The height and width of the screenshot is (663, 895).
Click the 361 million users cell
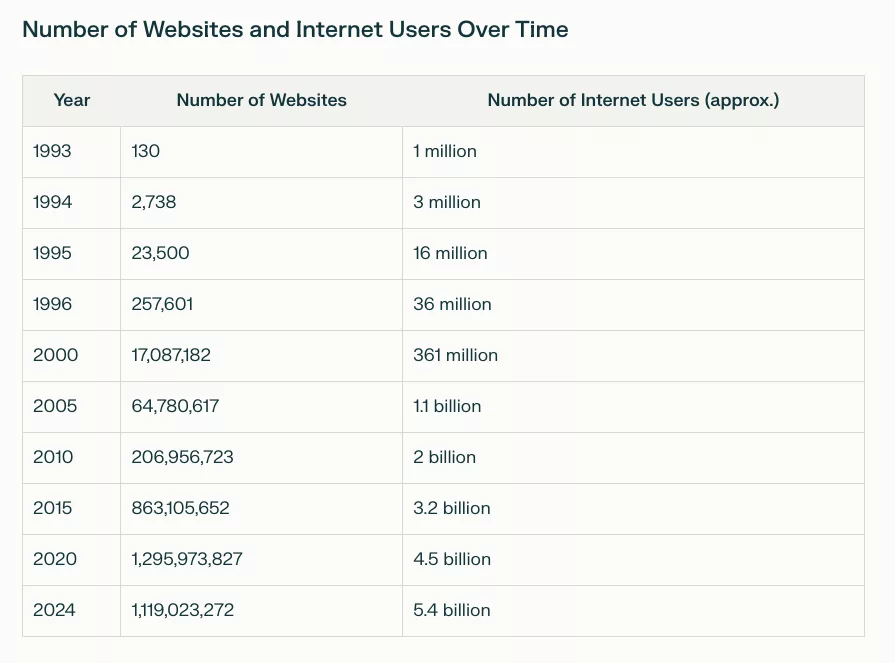455,356
